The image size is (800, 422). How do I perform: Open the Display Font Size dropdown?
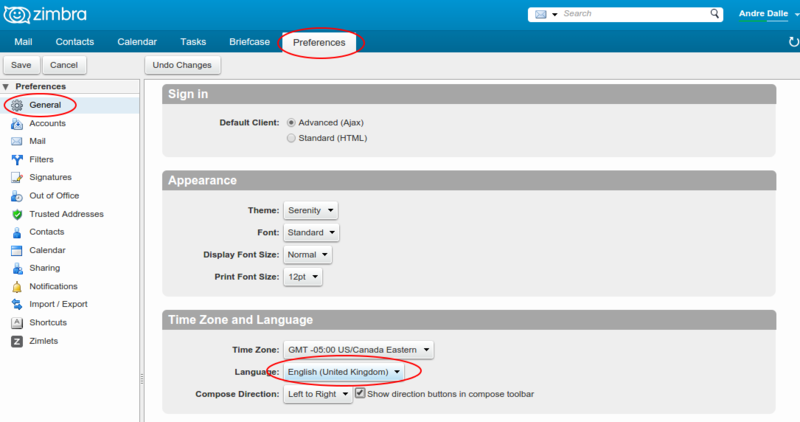point(308,255)
